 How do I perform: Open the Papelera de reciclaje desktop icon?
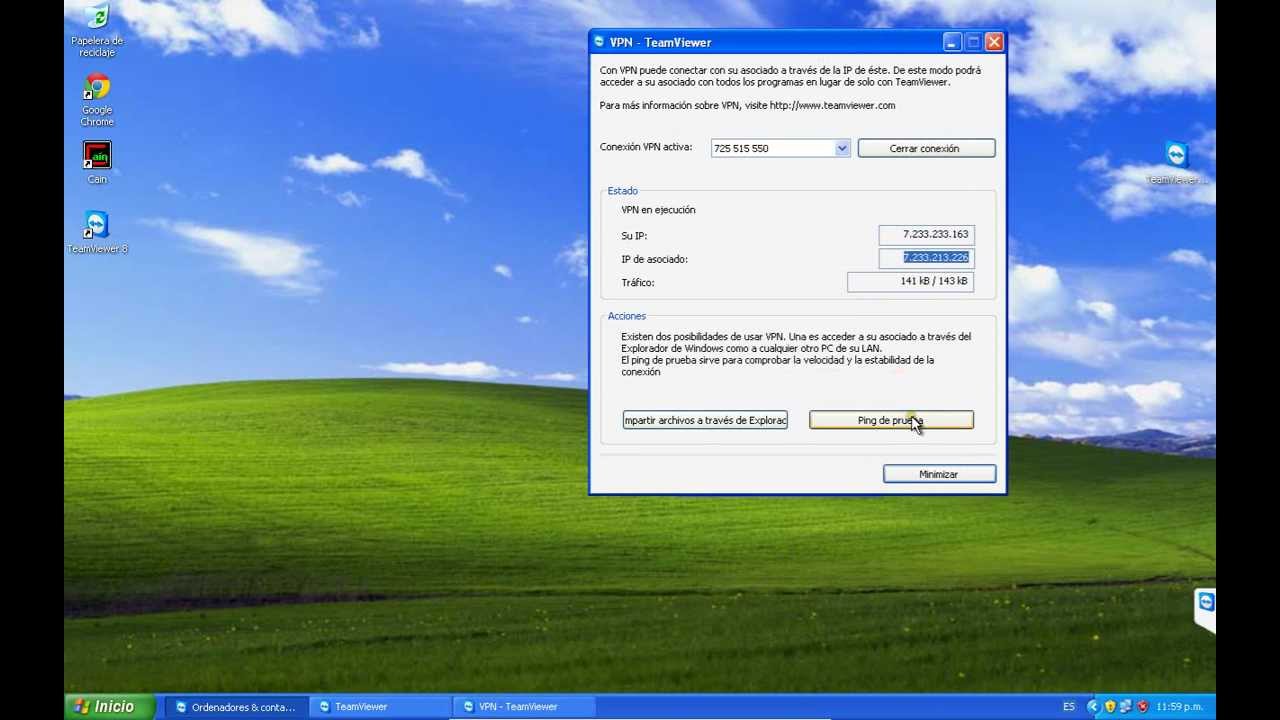97,31
